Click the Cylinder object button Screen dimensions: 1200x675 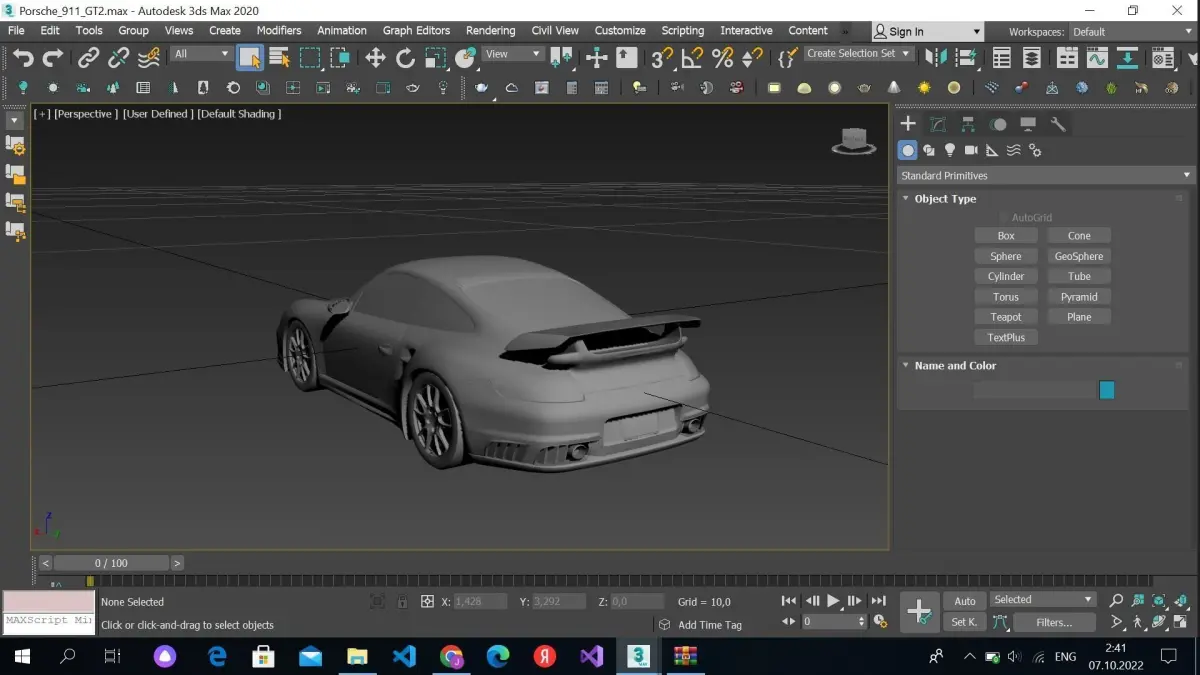(x=1006, y=276)
